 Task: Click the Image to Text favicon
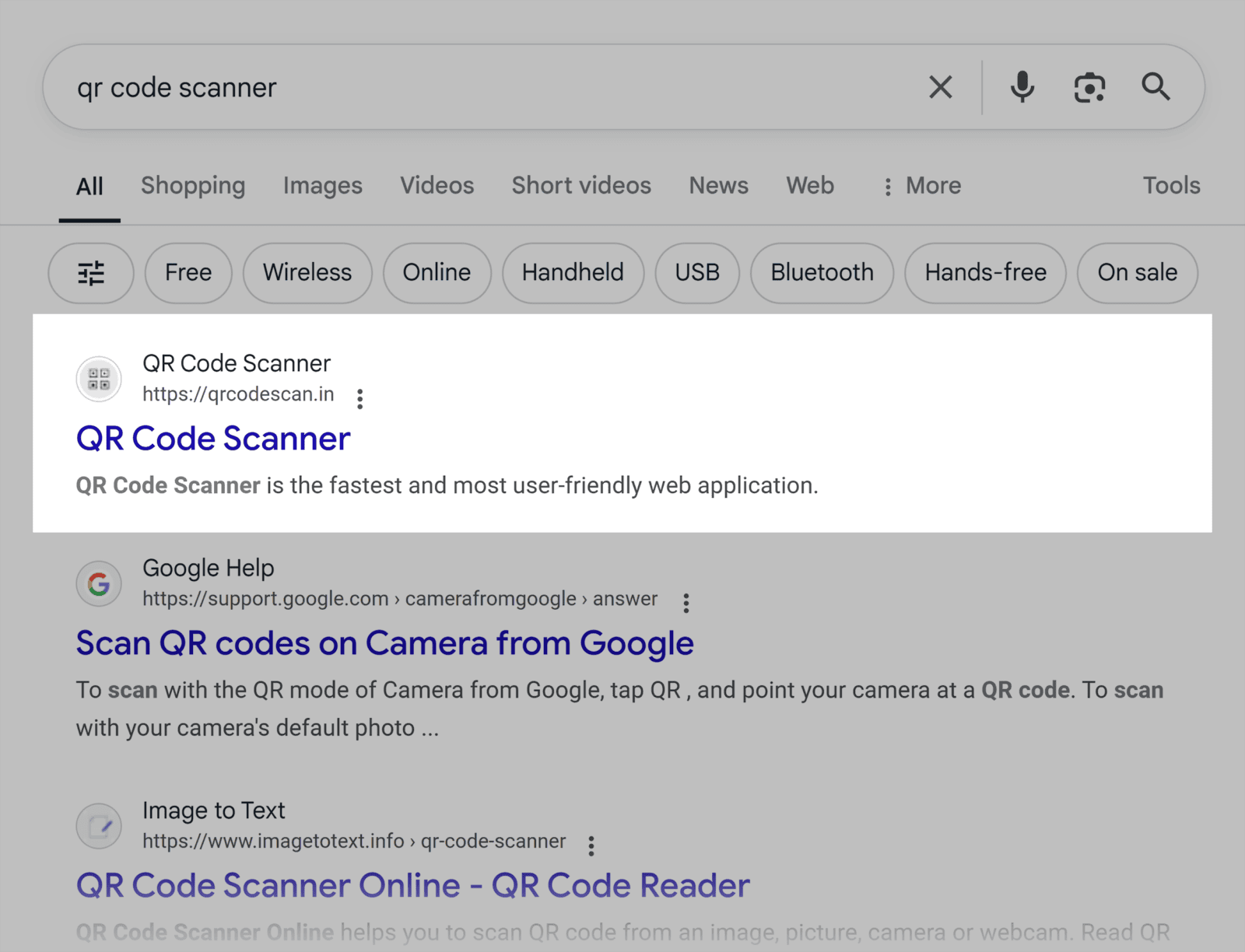[x=98, y=826]
